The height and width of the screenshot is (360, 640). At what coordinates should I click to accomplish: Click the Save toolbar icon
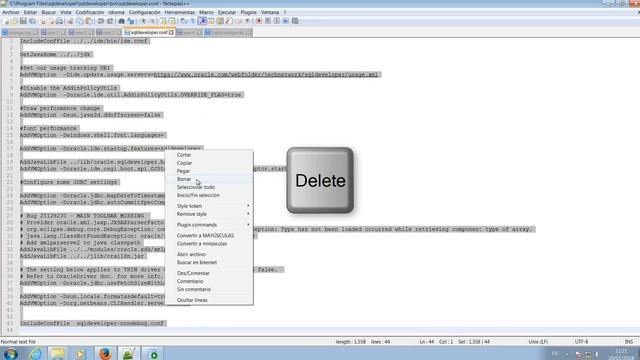23,21
